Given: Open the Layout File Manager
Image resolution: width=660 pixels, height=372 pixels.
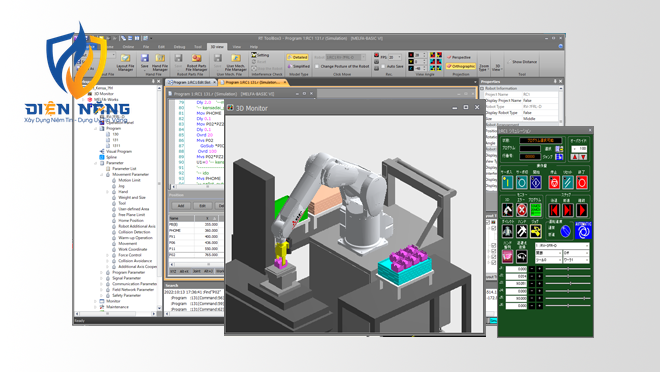Looking at the screenshot, I should 125,62.
